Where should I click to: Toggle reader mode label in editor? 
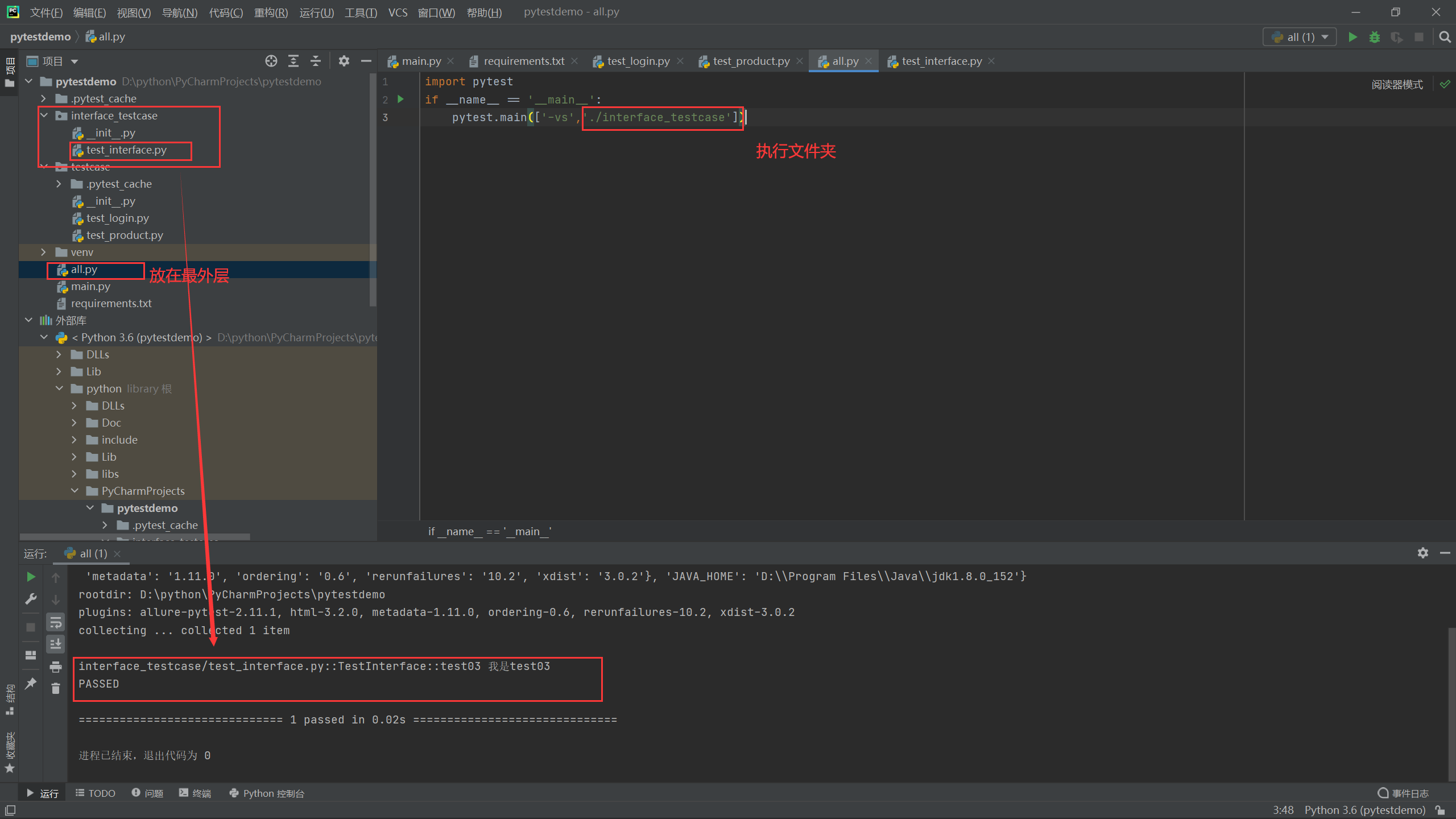click(x=1397, y=85)
